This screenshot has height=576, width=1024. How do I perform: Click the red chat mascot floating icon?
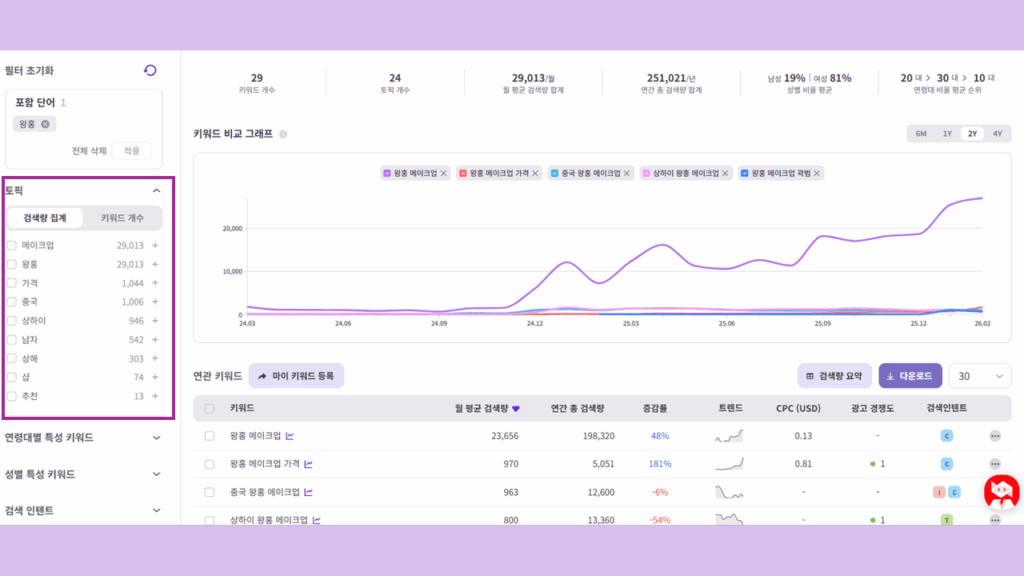[1001, 491]
